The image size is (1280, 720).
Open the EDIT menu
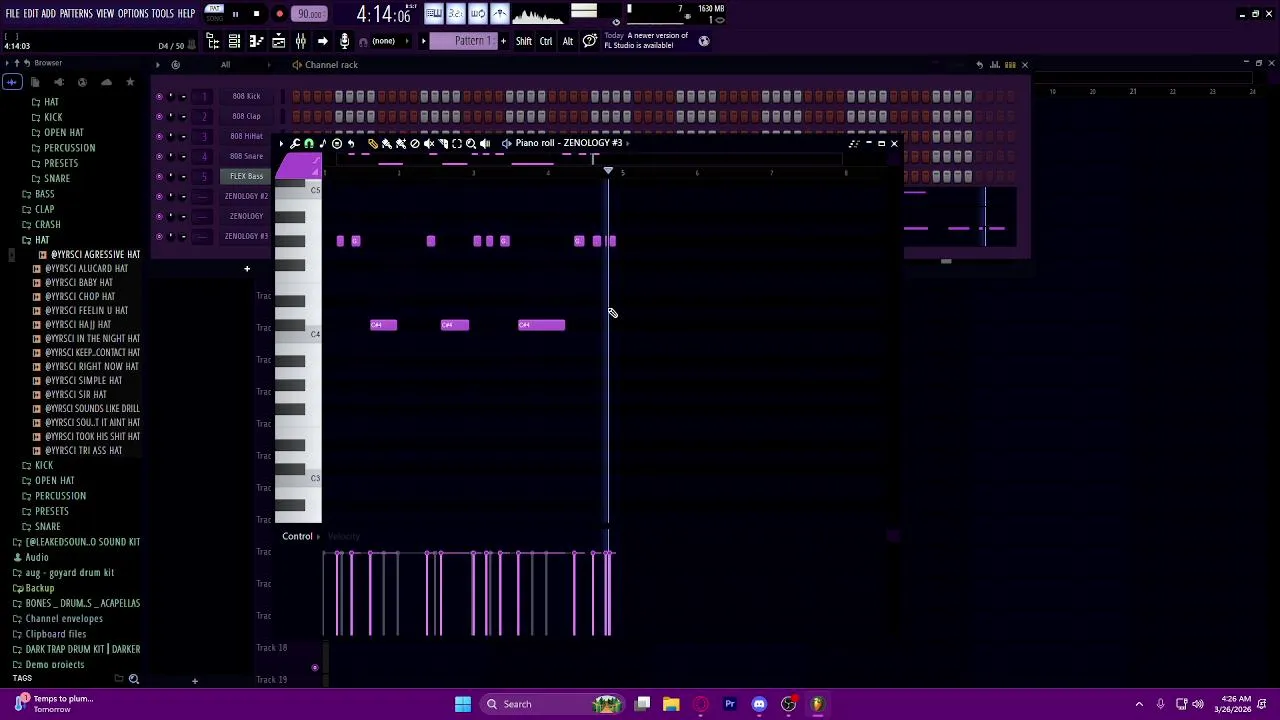pos(31,13)
